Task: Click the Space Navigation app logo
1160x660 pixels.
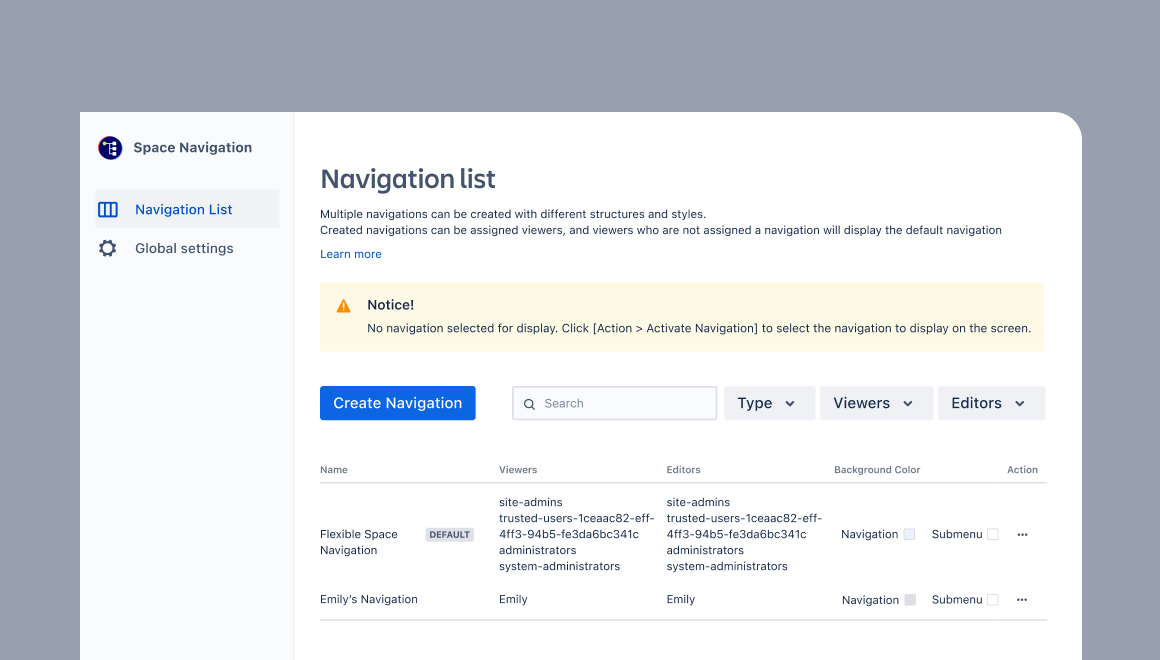Action: [110, 148]
